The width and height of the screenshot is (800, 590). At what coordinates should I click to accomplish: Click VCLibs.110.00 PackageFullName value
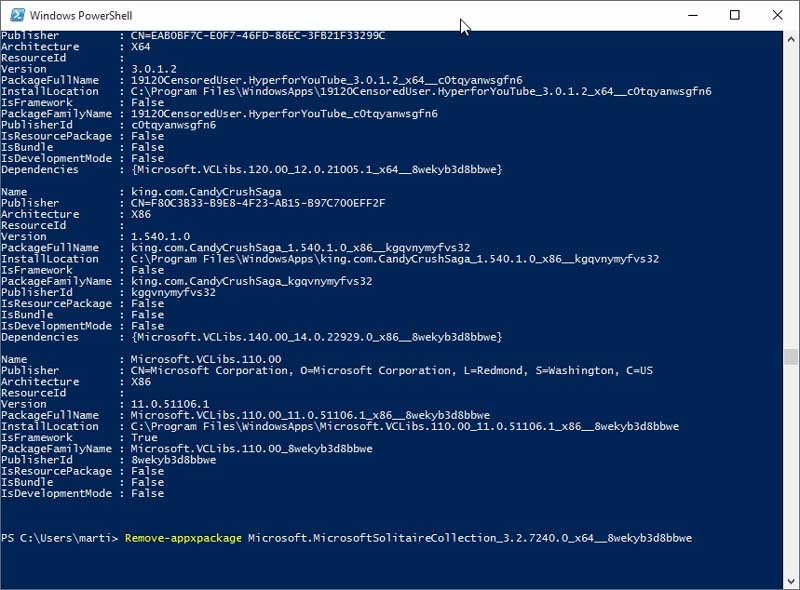coord(310,415)
